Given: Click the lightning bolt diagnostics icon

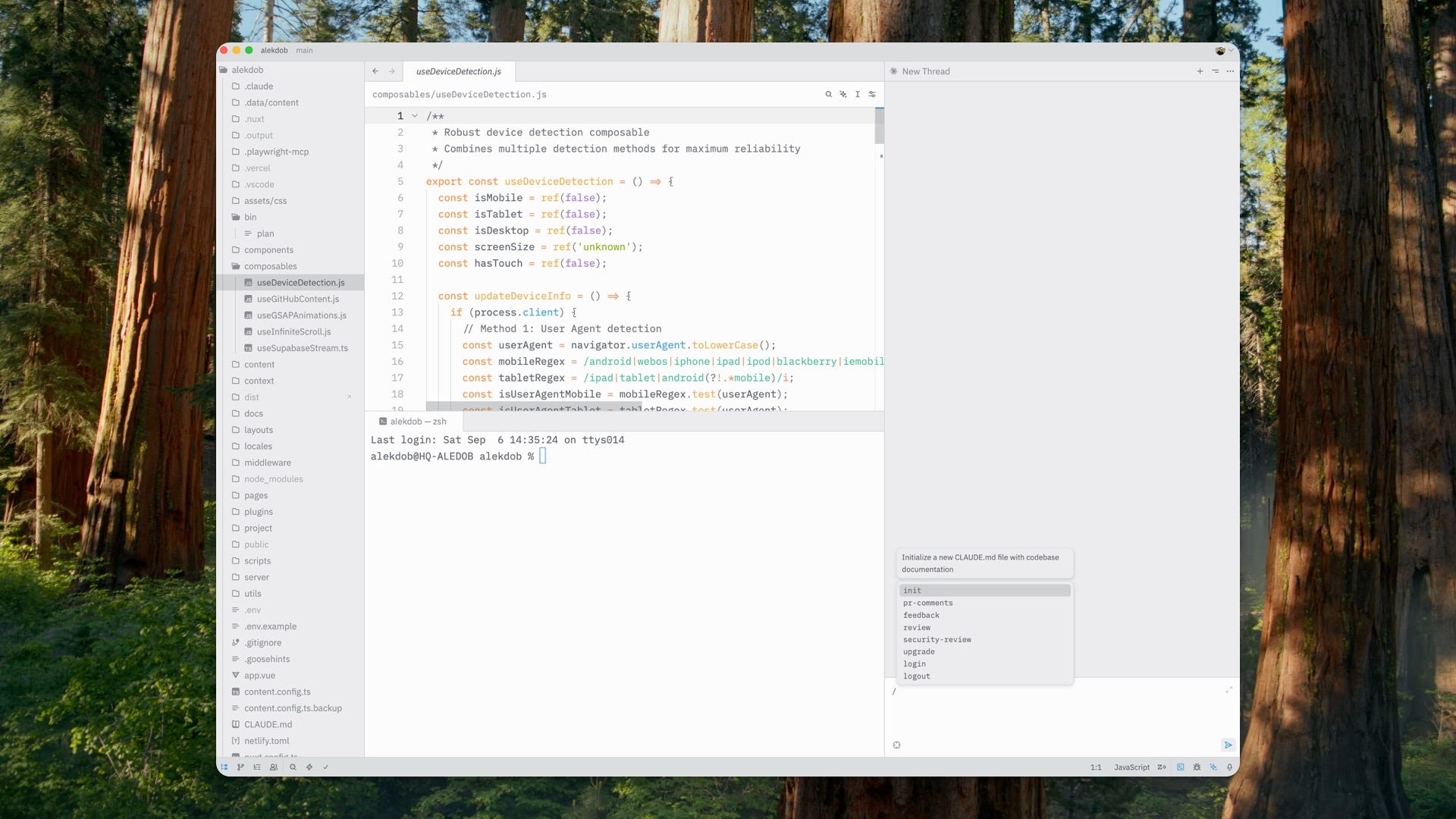Looking at the screenshot, I should click(309, 767).
